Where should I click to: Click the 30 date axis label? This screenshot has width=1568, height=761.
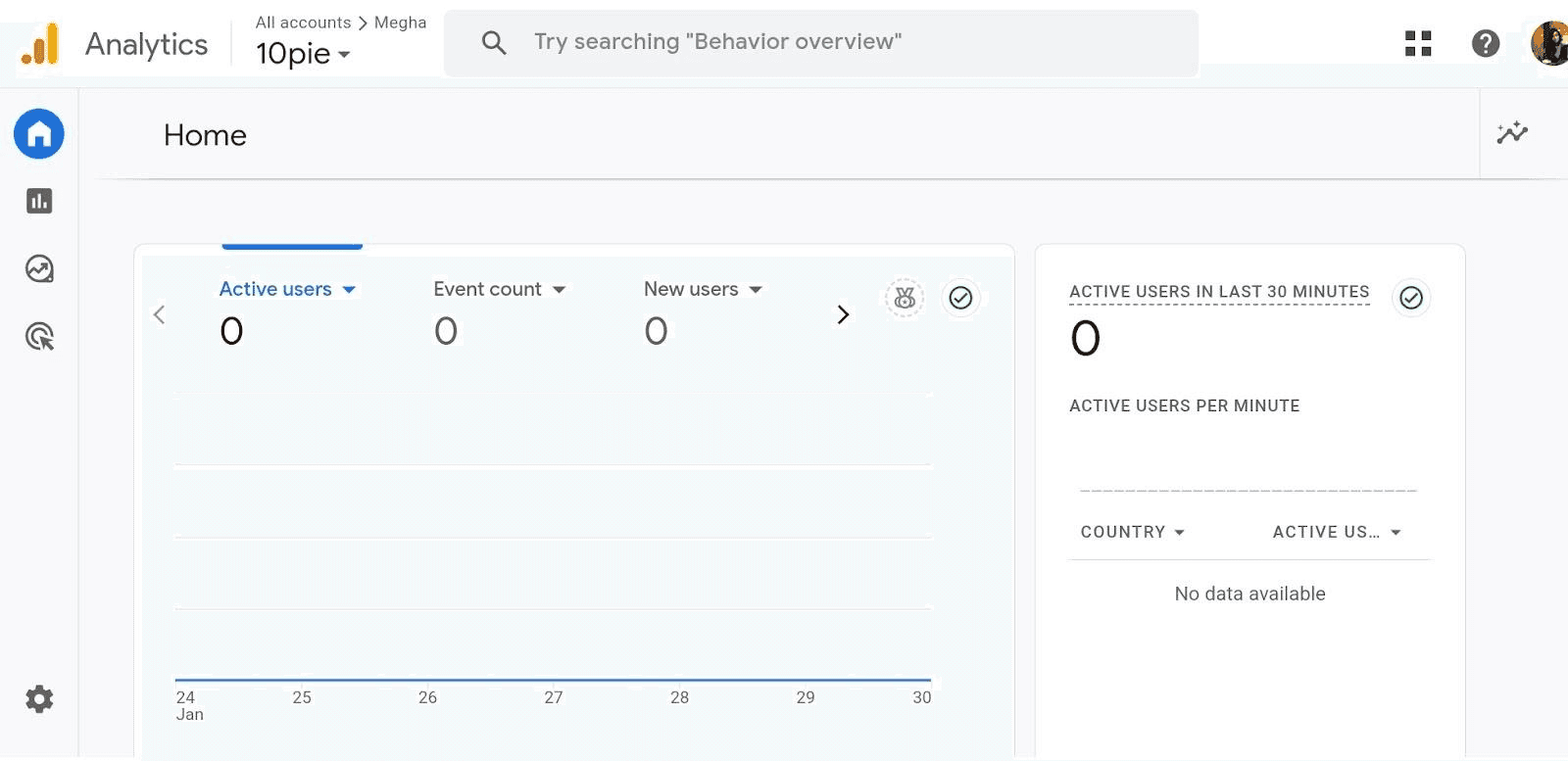click(921, 697)
